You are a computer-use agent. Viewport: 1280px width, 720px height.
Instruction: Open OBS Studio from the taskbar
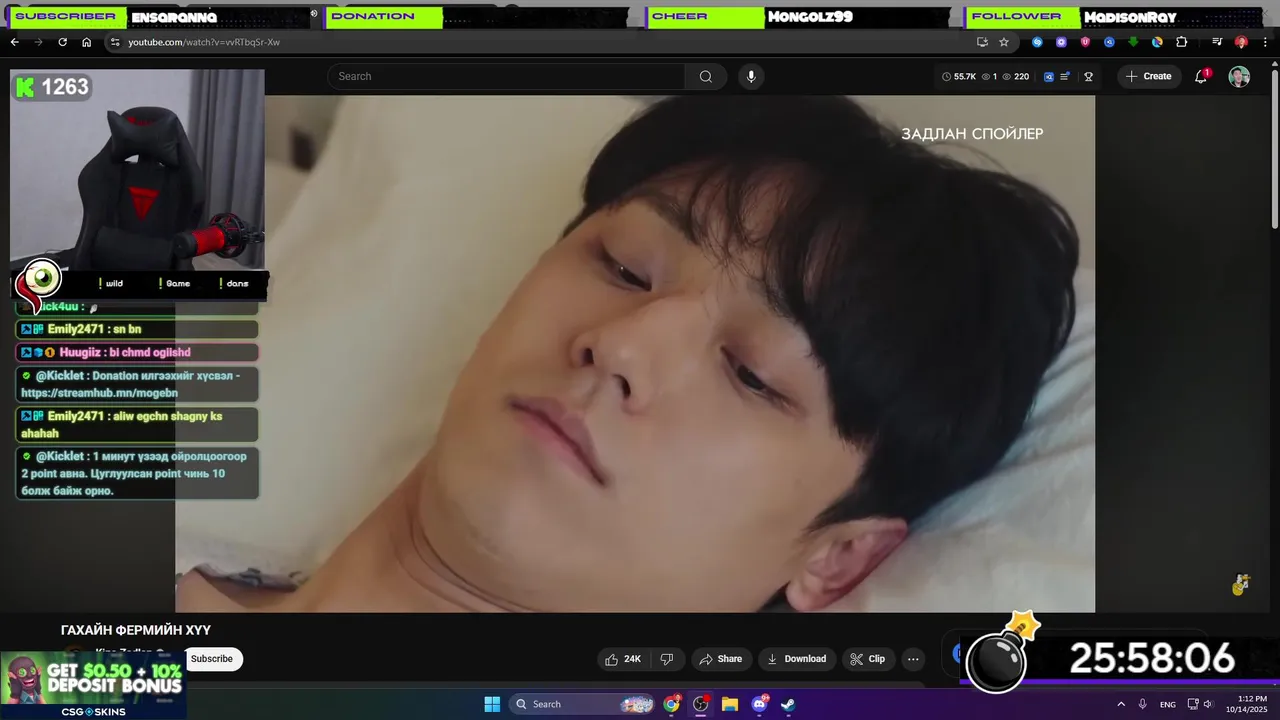coord(701,704)
